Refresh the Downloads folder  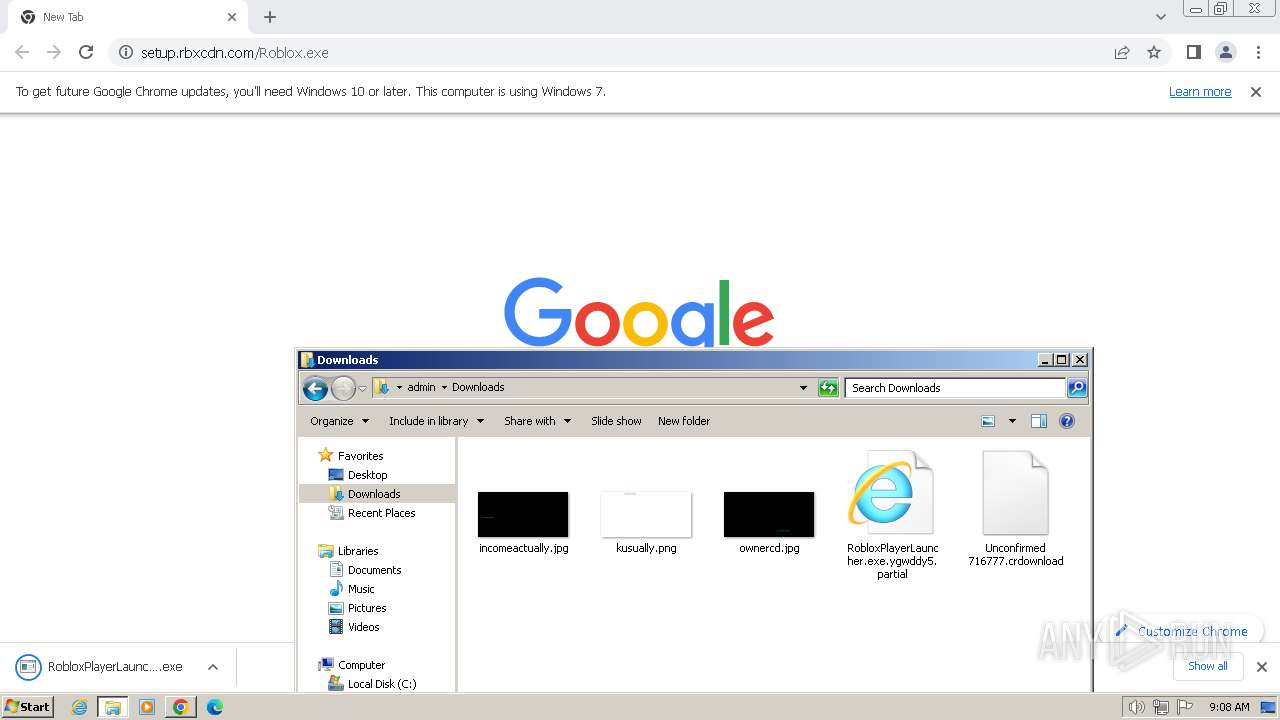coord(828,388)
